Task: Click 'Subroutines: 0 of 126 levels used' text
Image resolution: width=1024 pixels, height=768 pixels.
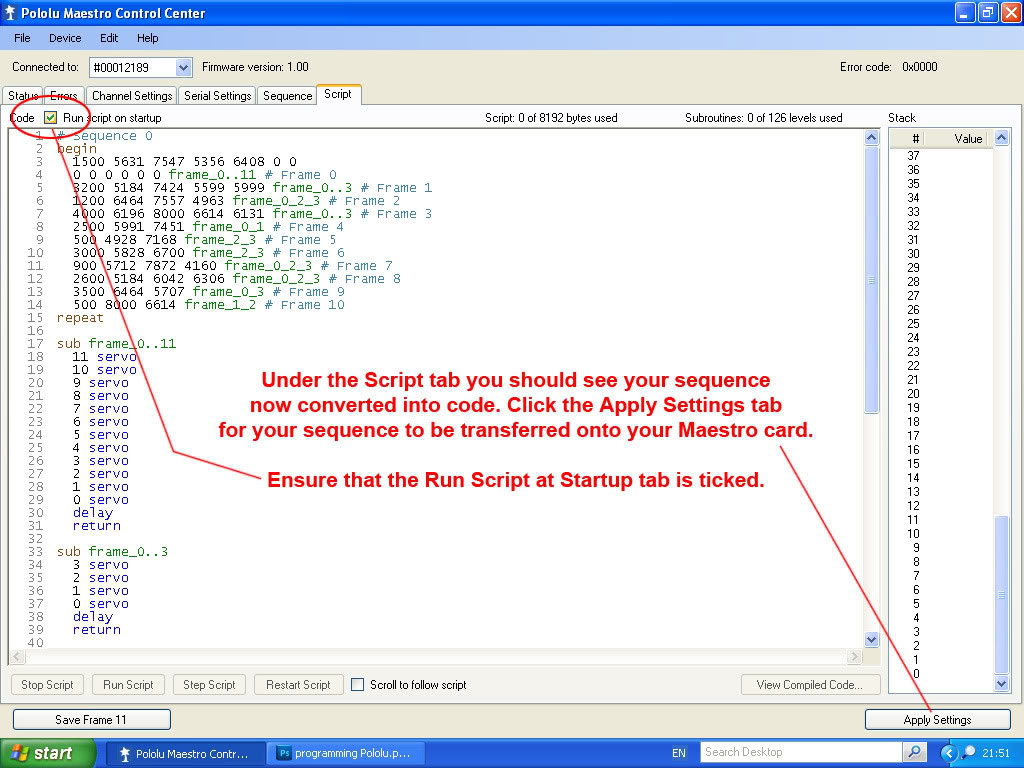Action: 763,118
